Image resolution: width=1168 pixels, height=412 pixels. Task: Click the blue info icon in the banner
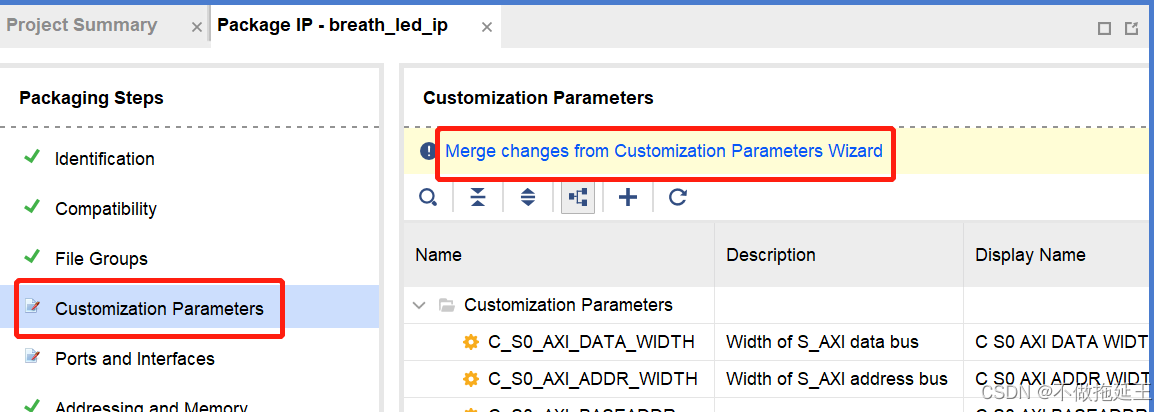pyautogui.click(x=428, y=151)
